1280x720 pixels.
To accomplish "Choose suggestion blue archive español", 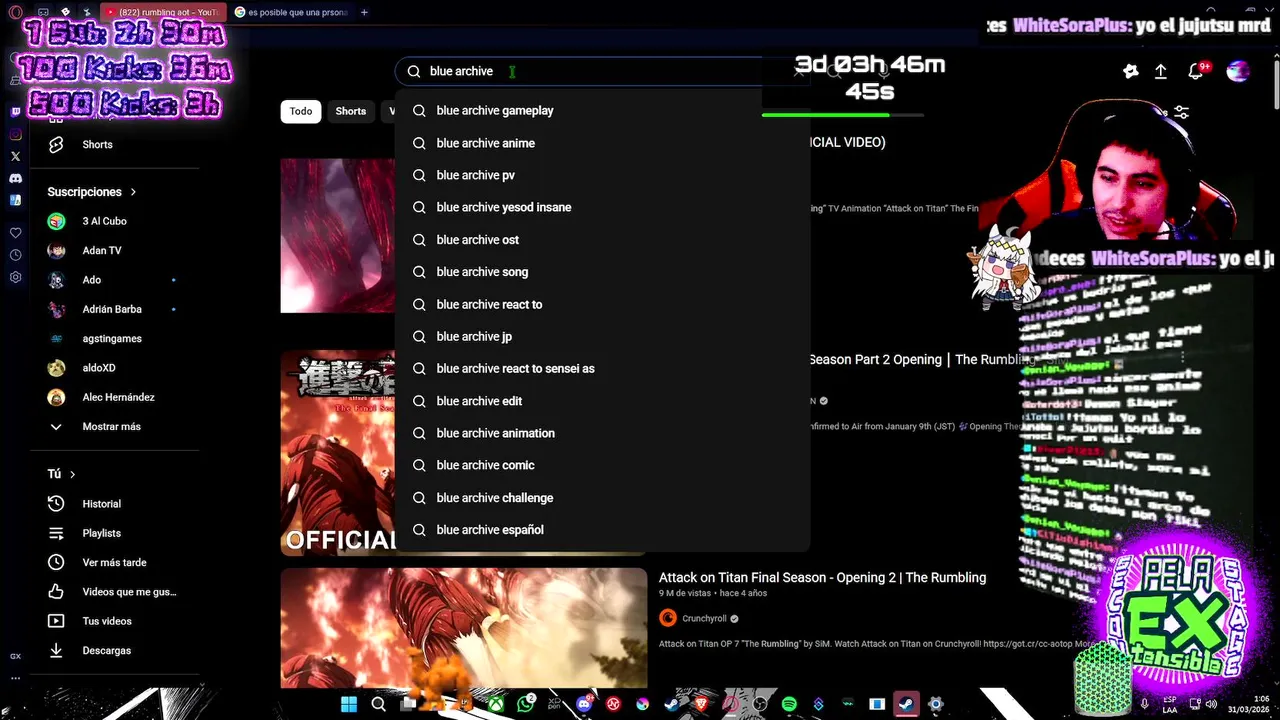I will coord(602,530).
